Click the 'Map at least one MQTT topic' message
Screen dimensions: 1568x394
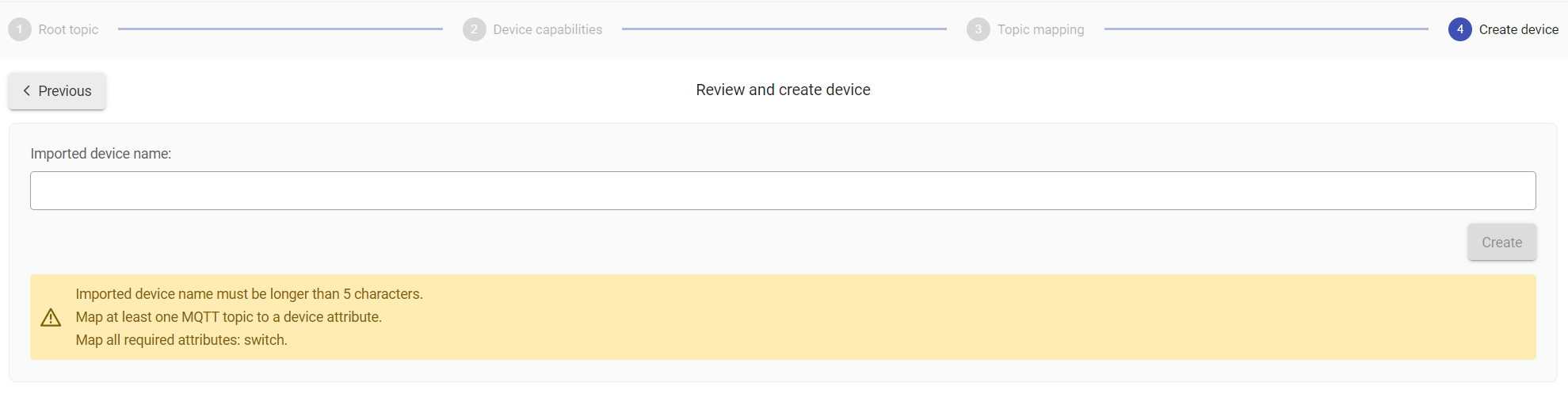tap(228, 317)
